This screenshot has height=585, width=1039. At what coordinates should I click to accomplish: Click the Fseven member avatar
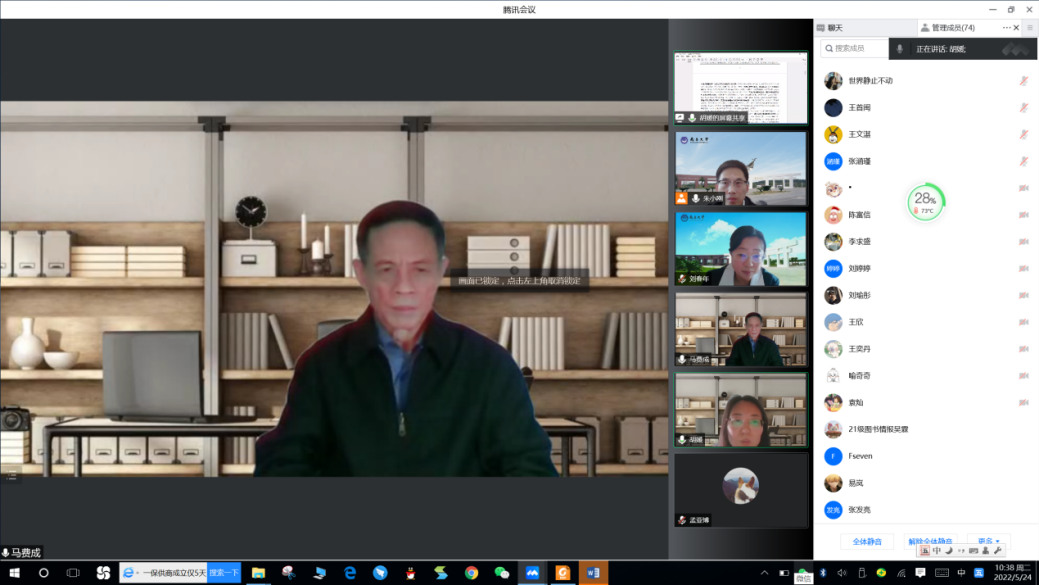pos(833,456)
